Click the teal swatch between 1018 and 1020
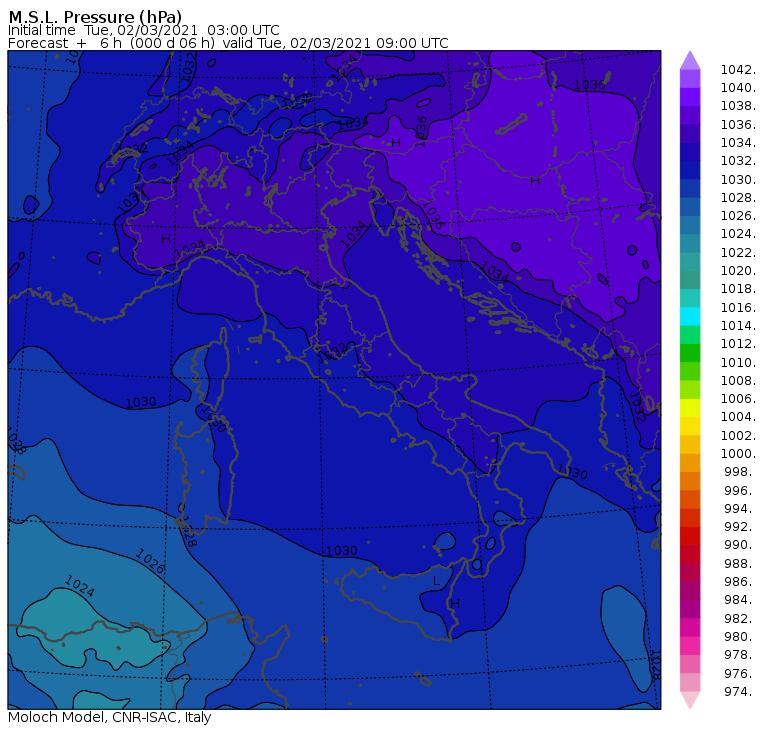The height and width of the screenshot is (731, 760). tap(690, 280)
